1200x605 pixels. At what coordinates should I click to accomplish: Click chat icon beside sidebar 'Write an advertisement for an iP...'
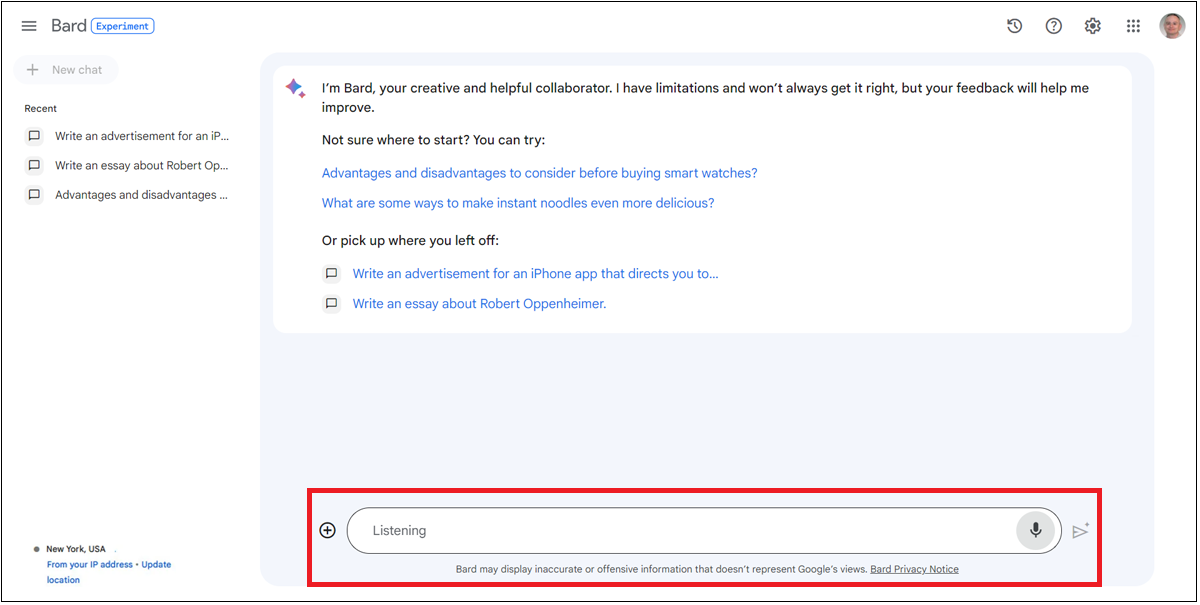[34, 136]
